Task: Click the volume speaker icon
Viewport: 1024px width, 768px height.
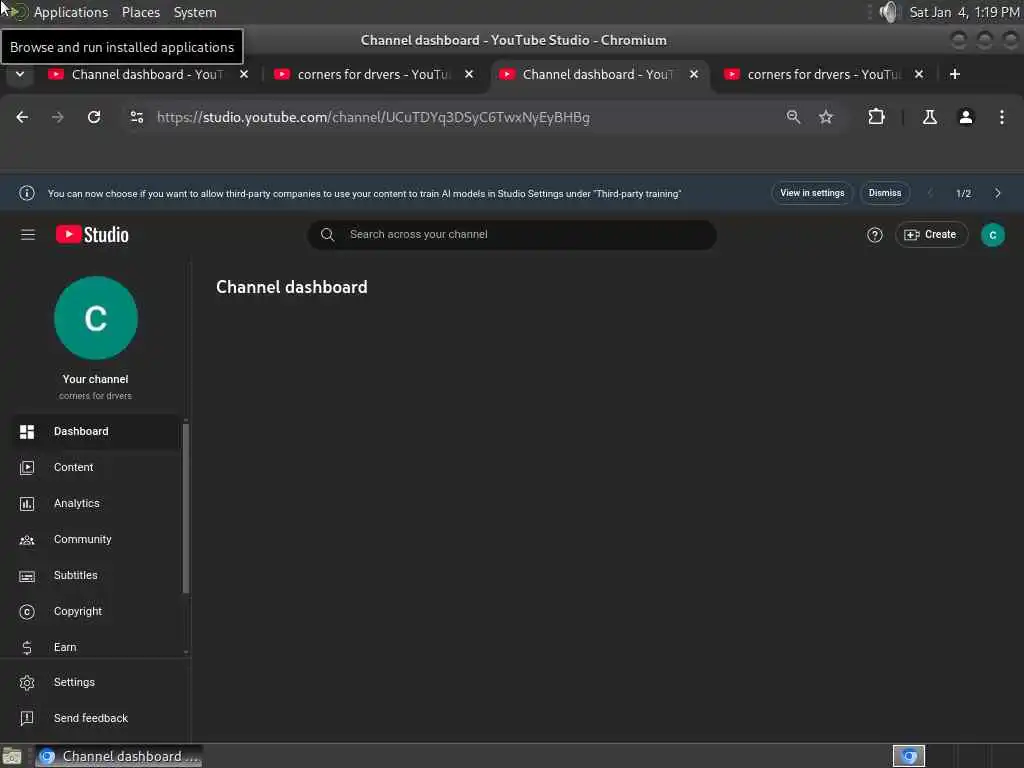Action: coord(889,12)
